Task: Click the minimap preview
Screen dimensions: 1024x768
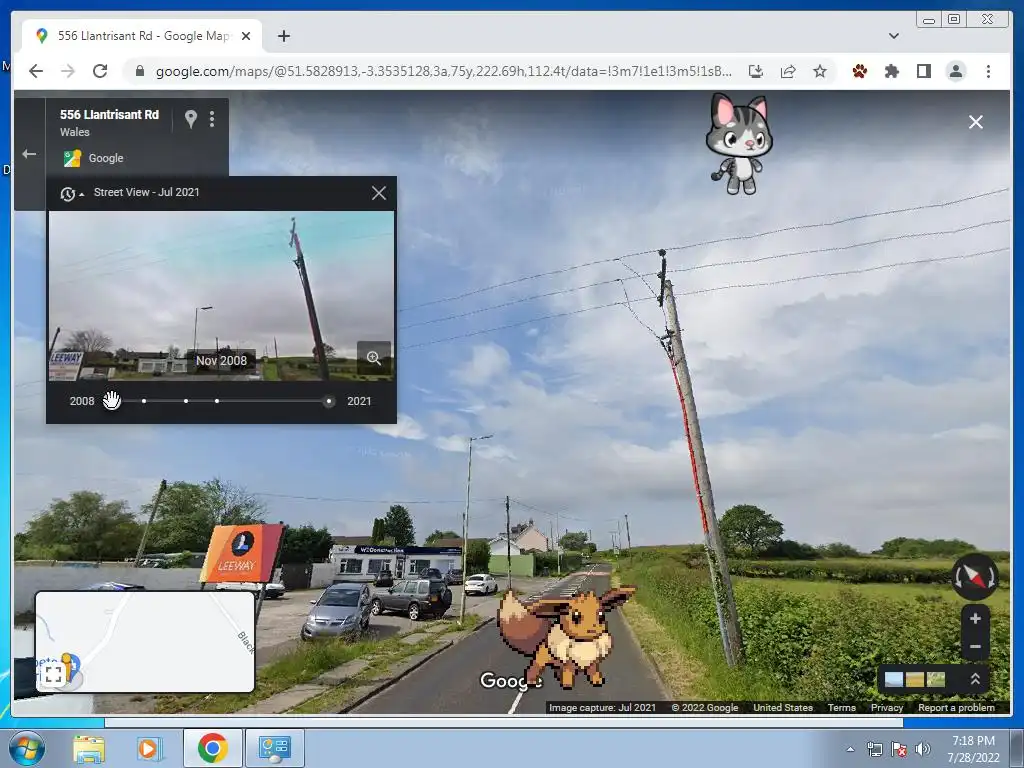Action: click(145, 641)
